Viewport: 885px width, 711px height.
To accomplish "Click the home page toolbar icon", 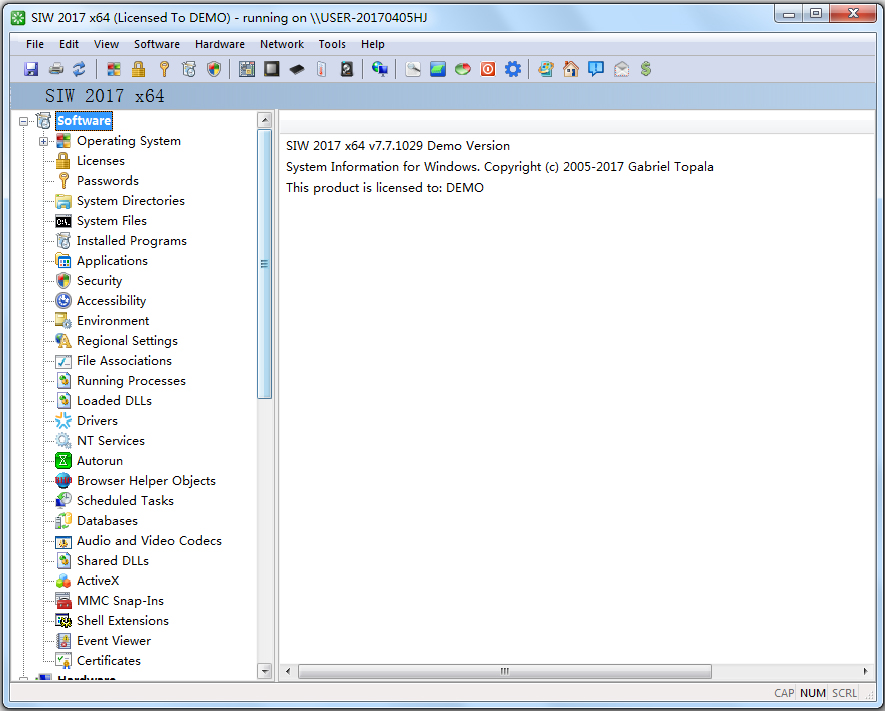I will click(571, 69).
